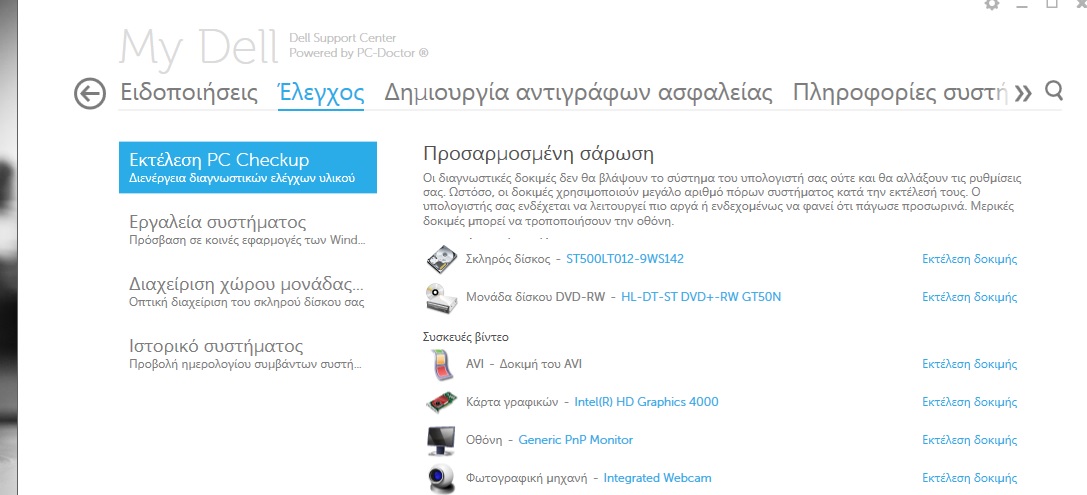Open Ιστορικό συστήματος sidebar item
The width and height of the screenshot is (1087, 495).
tap(247, 354)
